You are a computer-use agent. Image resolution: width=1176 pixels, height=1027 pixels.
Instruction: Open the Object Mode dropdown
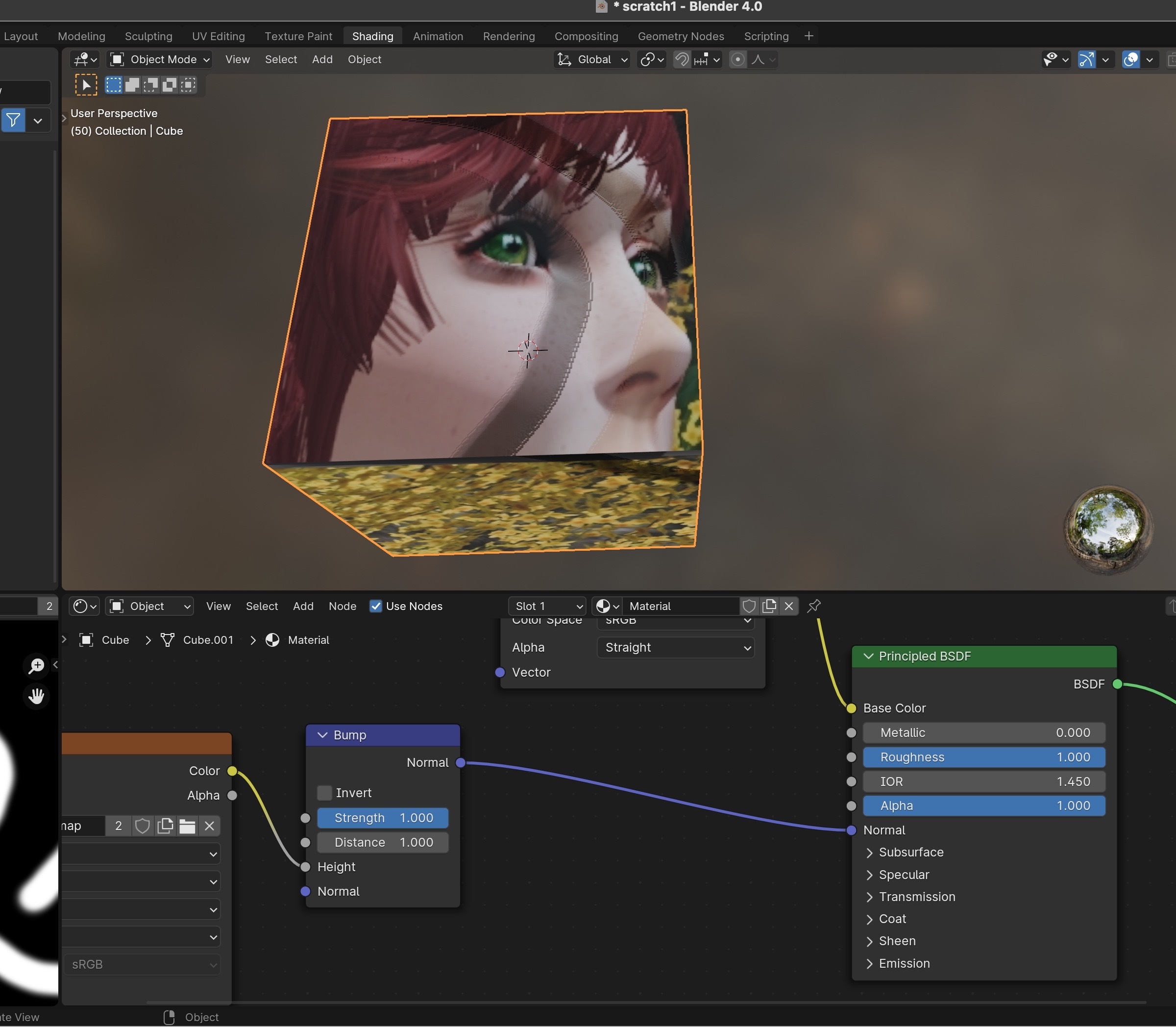coord(160,60)
